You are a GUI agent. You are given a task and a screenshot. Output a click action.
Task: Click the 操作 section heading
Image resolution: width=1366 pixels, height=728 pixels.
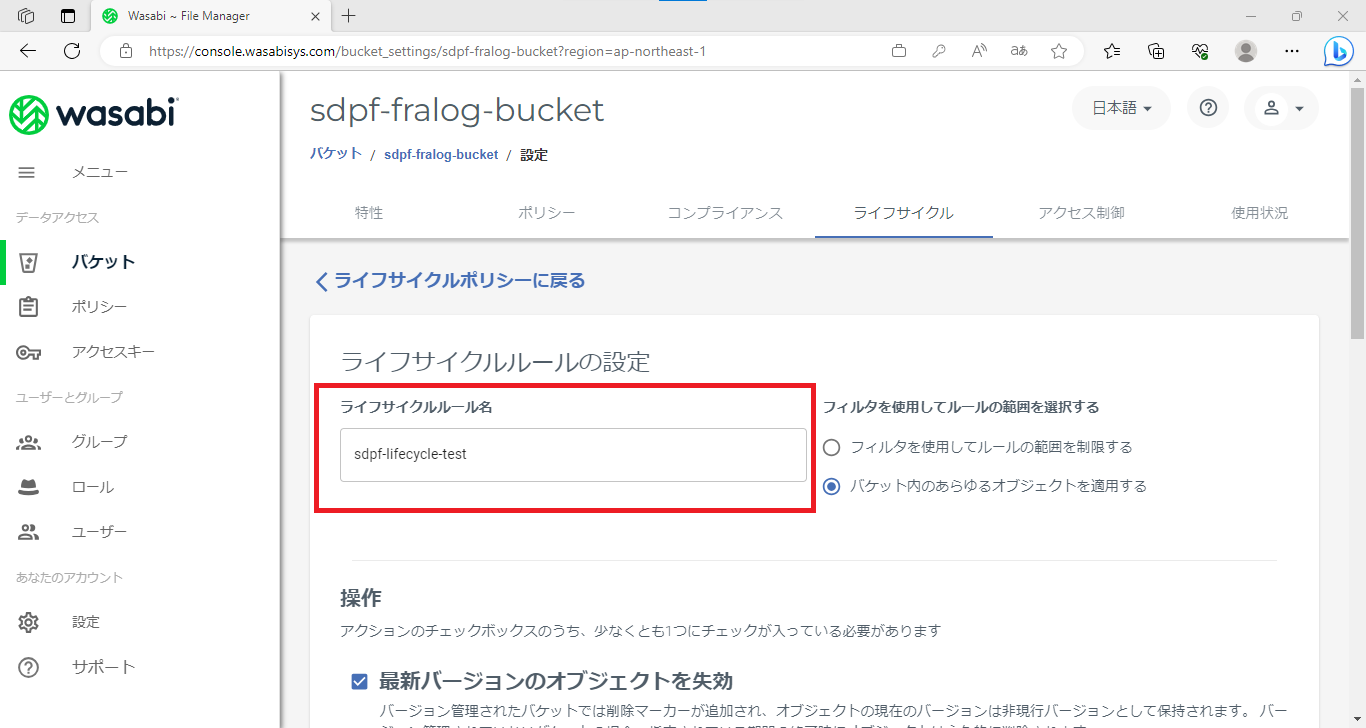coord(361,598)
